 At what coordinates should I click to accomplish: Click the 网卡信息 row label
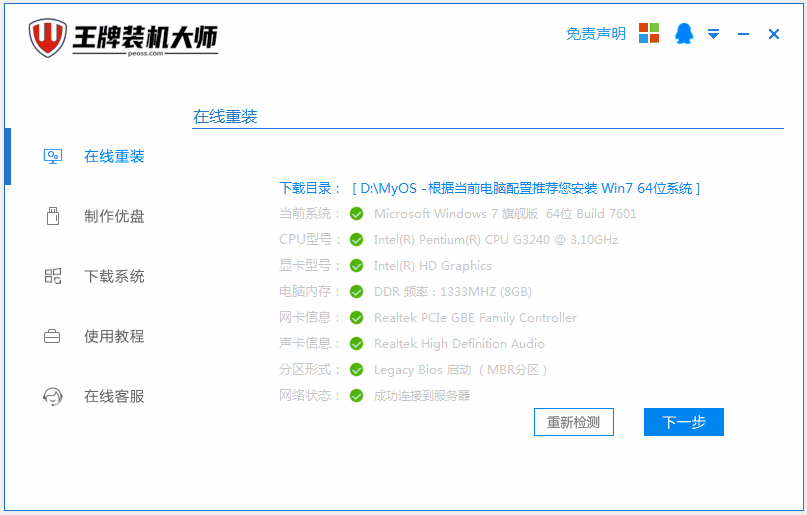click(309, 317)
